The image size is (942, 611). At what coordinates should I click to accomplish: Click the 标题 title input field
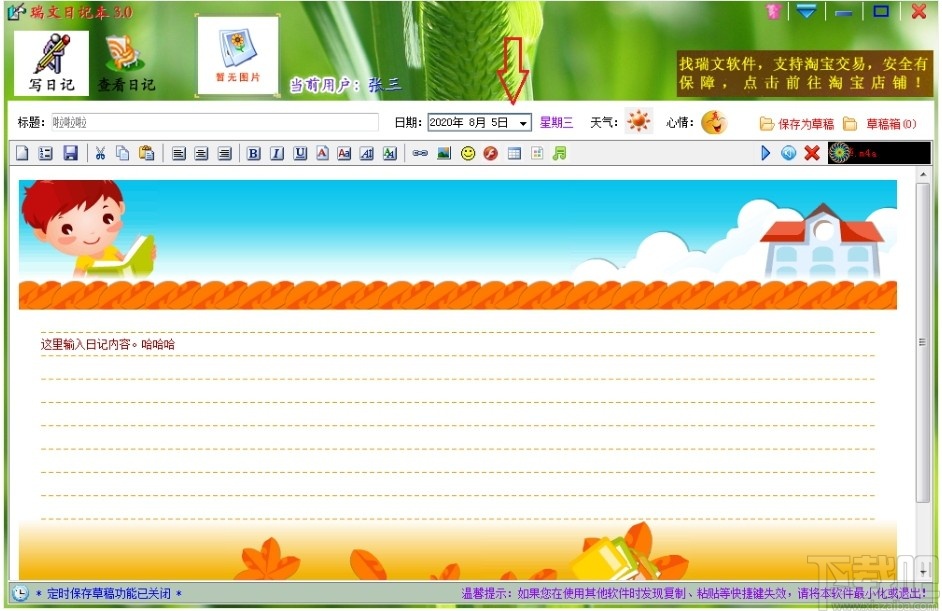point(214,123)
